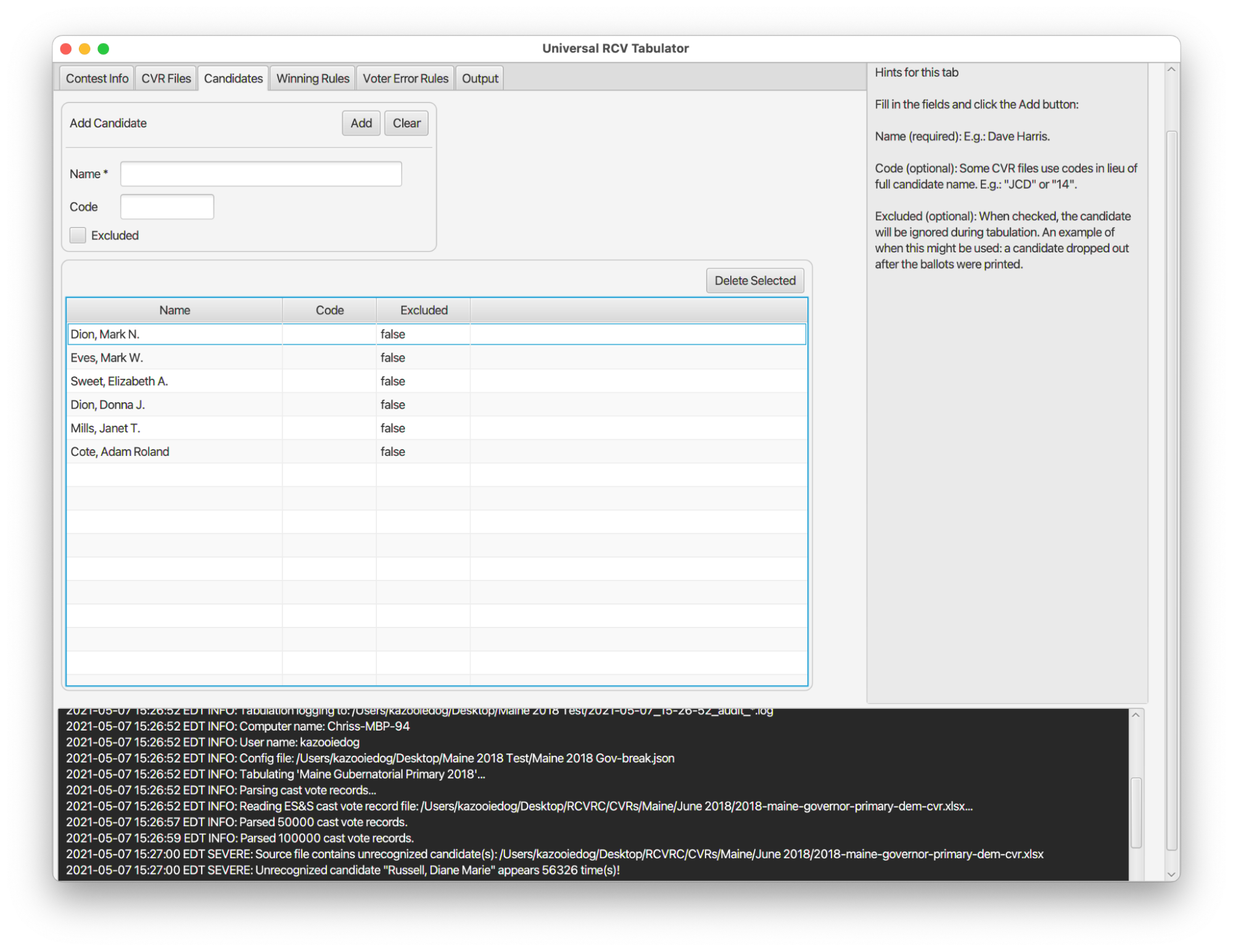The width and height of the screenshot is (1233, 952).
Task: Click the main window scroll down arrow
Action: point(1171,874)
